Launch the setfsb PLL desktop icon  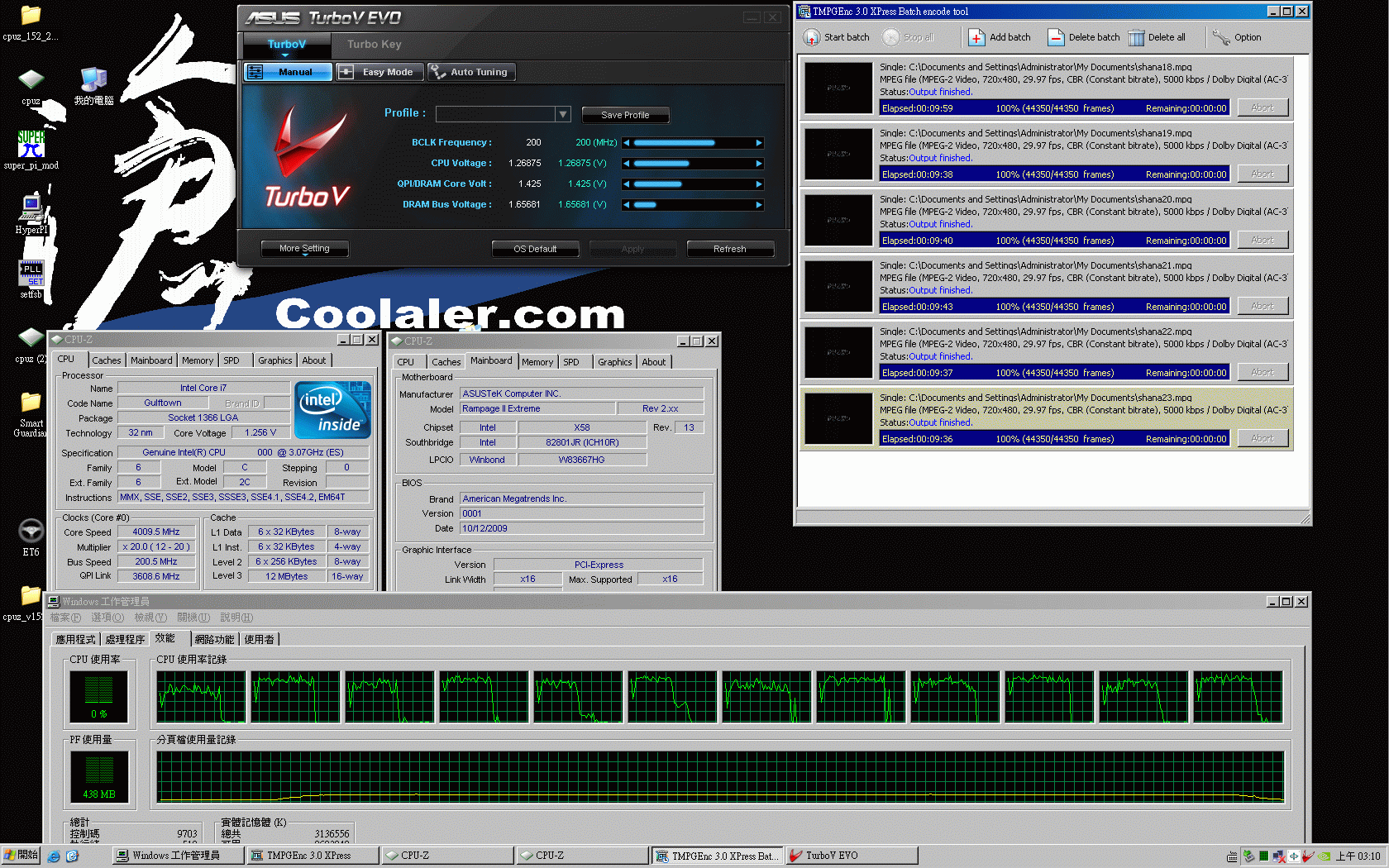coord(31,273)
